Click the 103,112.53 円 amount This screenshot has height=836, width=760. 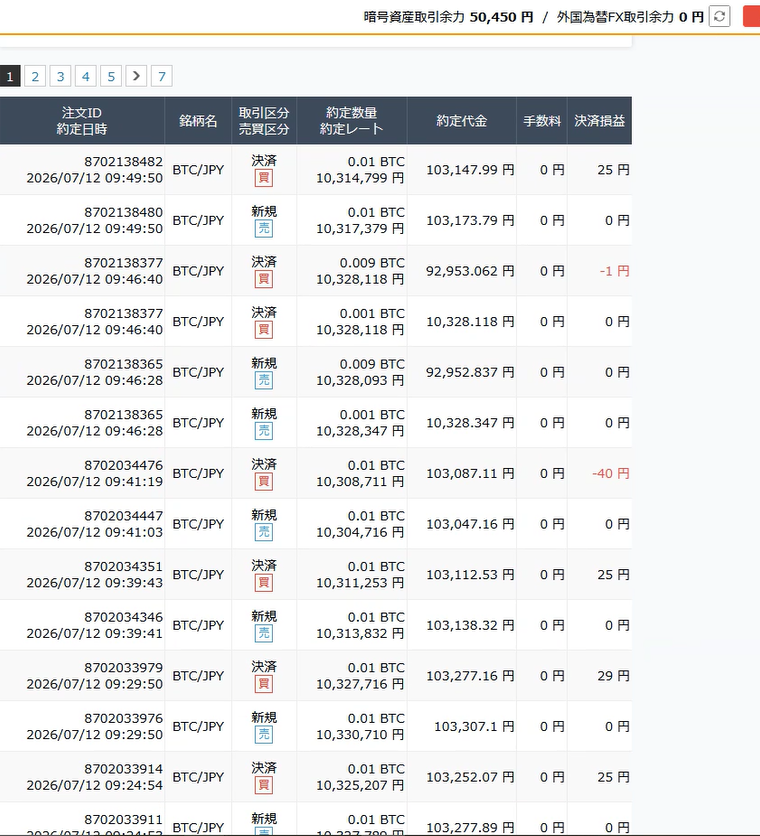coord(470,575)
